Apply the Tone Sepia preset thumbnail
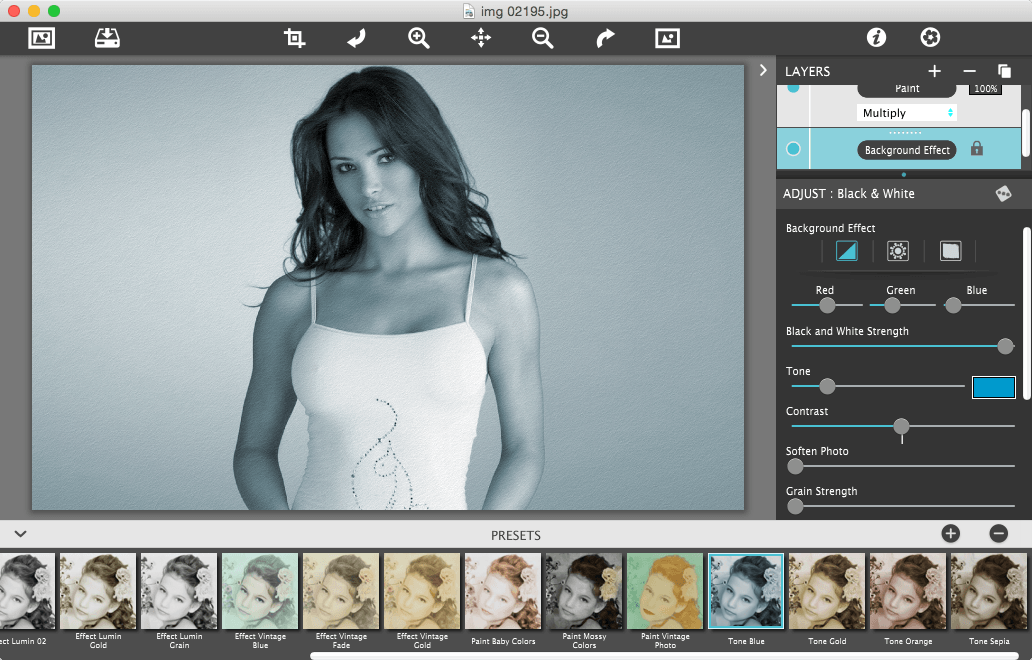 pos(987,591)
